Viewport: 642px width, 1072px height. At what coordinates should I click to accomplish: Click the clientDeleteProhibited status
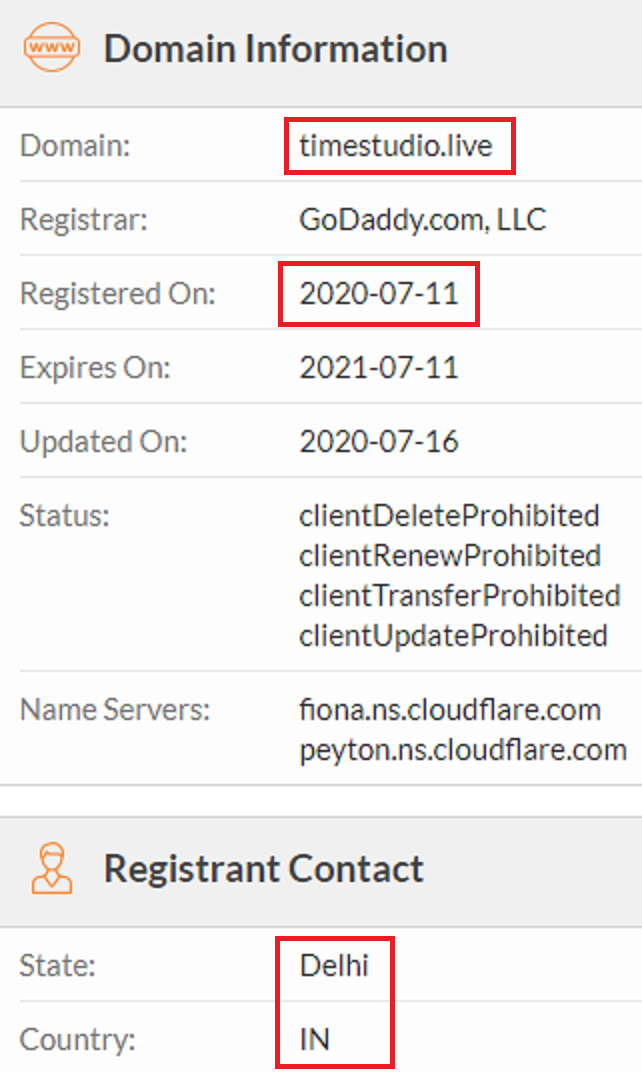(449, 515)
